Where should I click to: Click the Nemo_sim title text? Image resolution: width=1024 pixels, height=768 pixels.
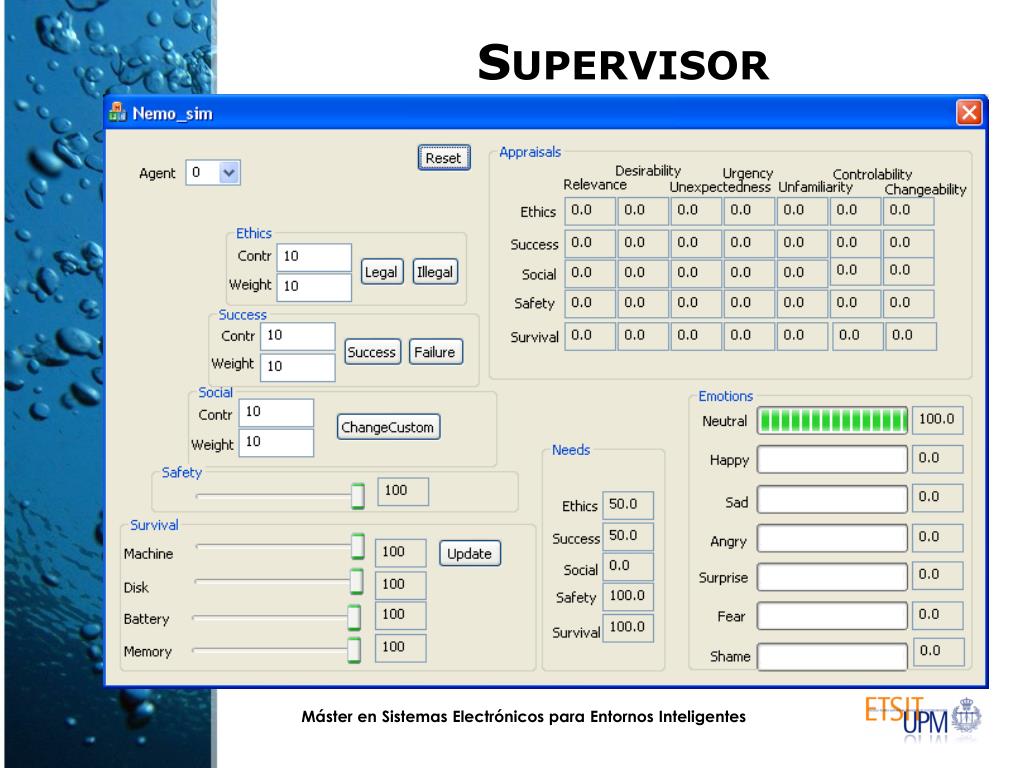click(172, 114)
